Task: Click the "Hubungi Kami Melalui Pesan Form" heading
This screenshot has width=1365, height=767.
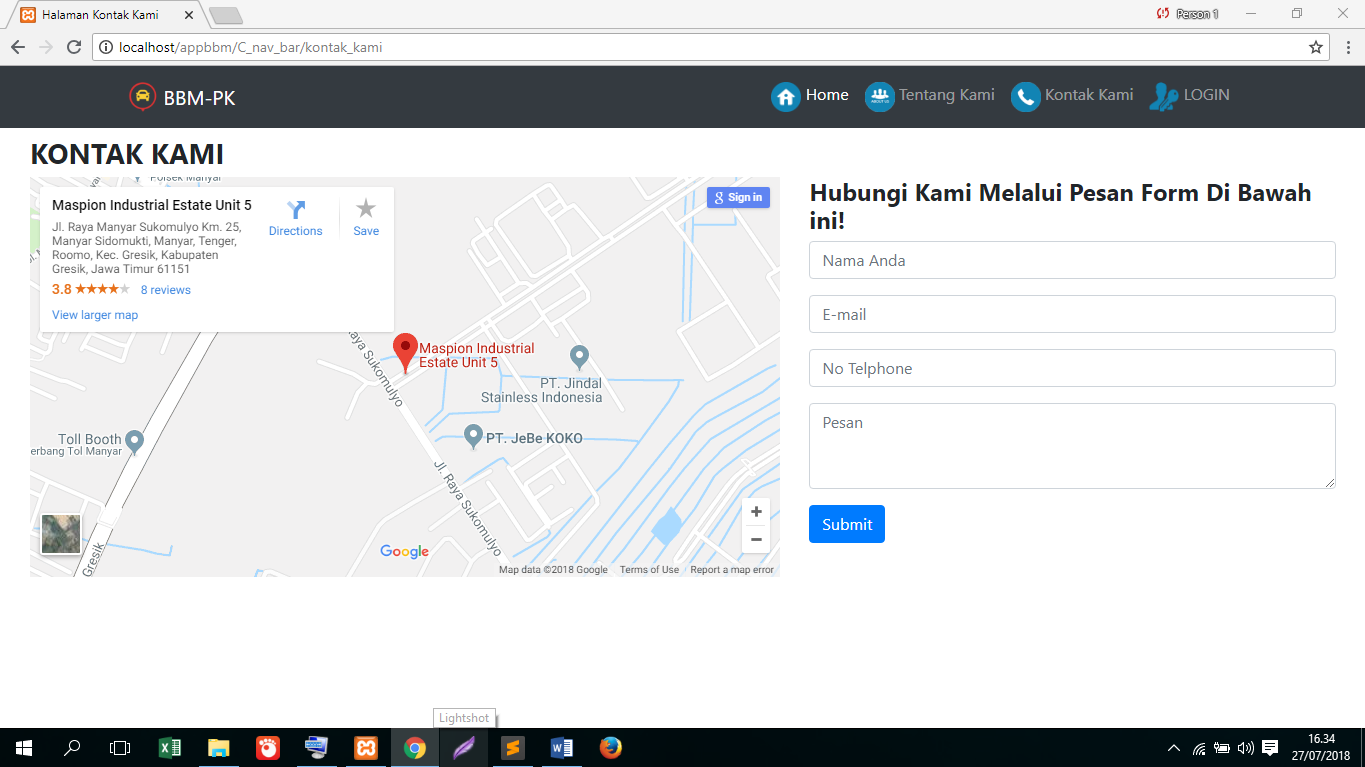Action: tap(1061, 206)
